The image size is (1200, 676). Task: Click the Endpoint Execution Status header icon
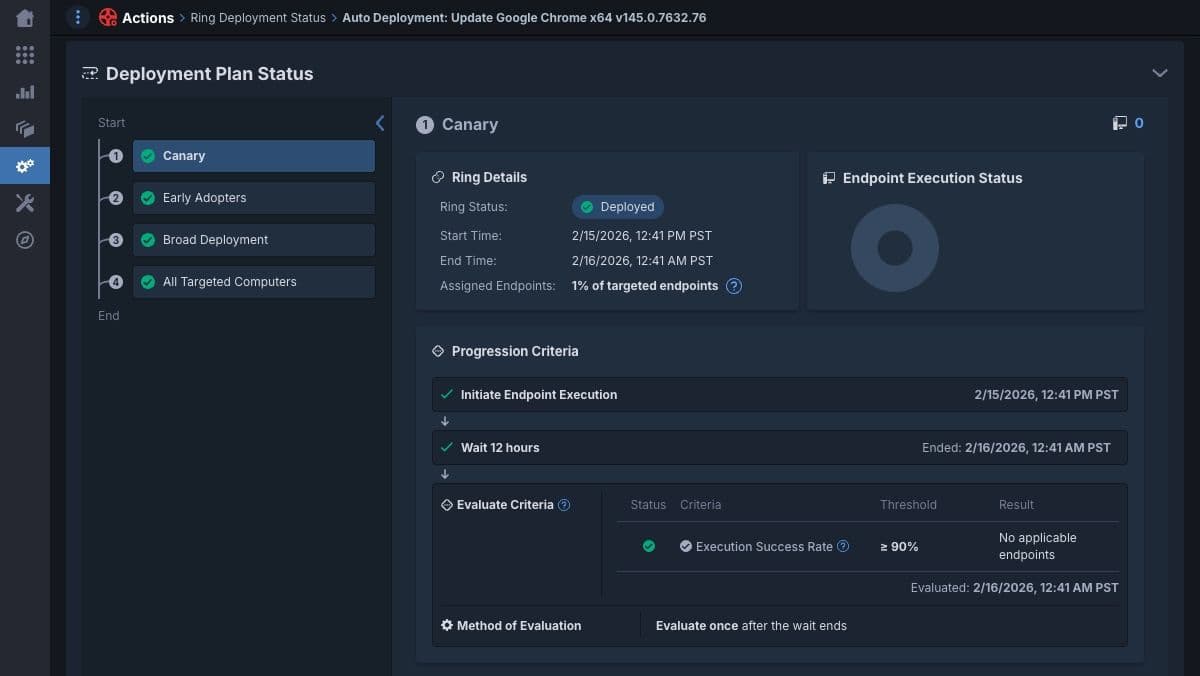(829, 178)
